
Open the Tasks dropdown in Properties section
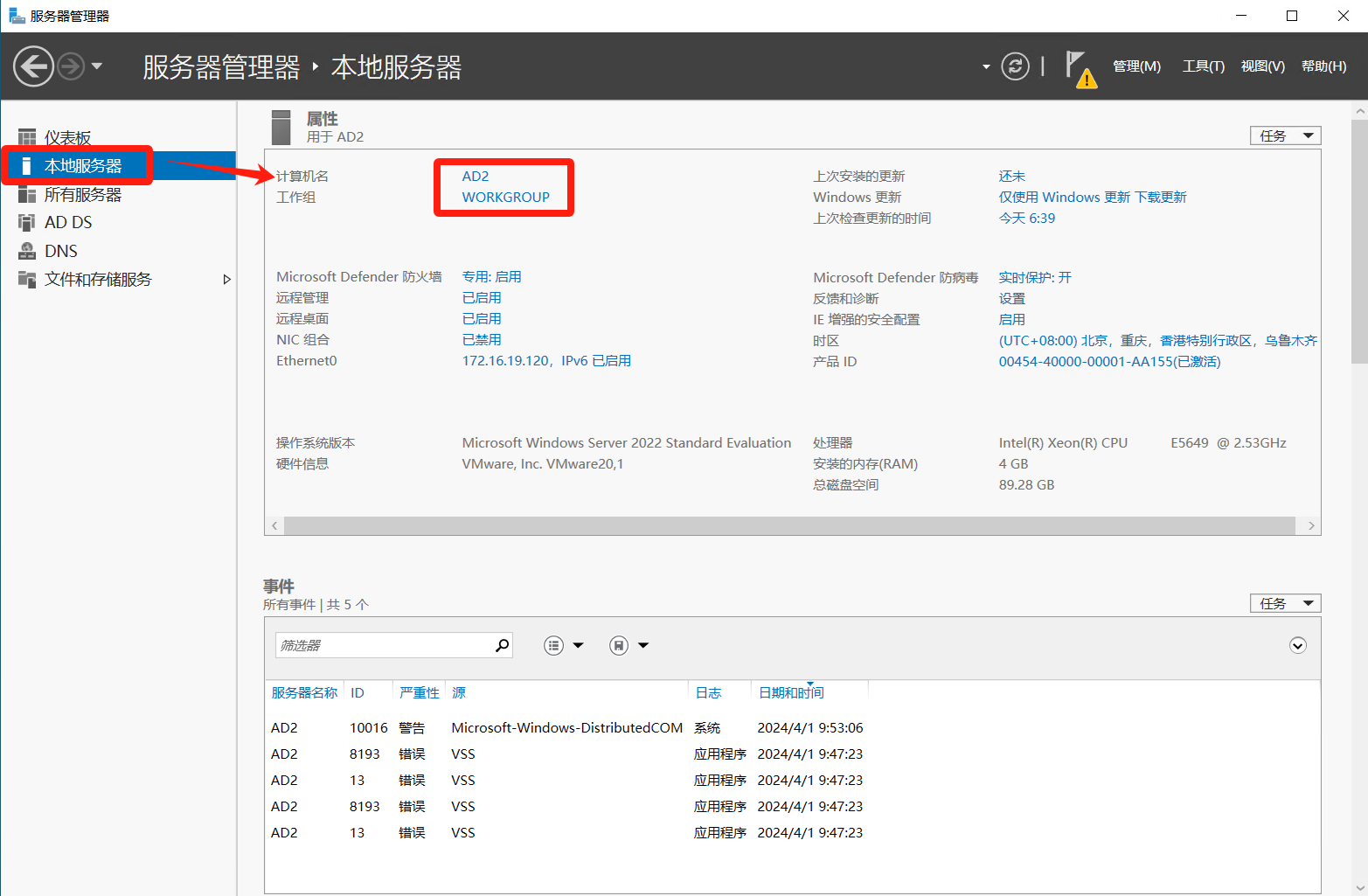[x=1285, y=135]
